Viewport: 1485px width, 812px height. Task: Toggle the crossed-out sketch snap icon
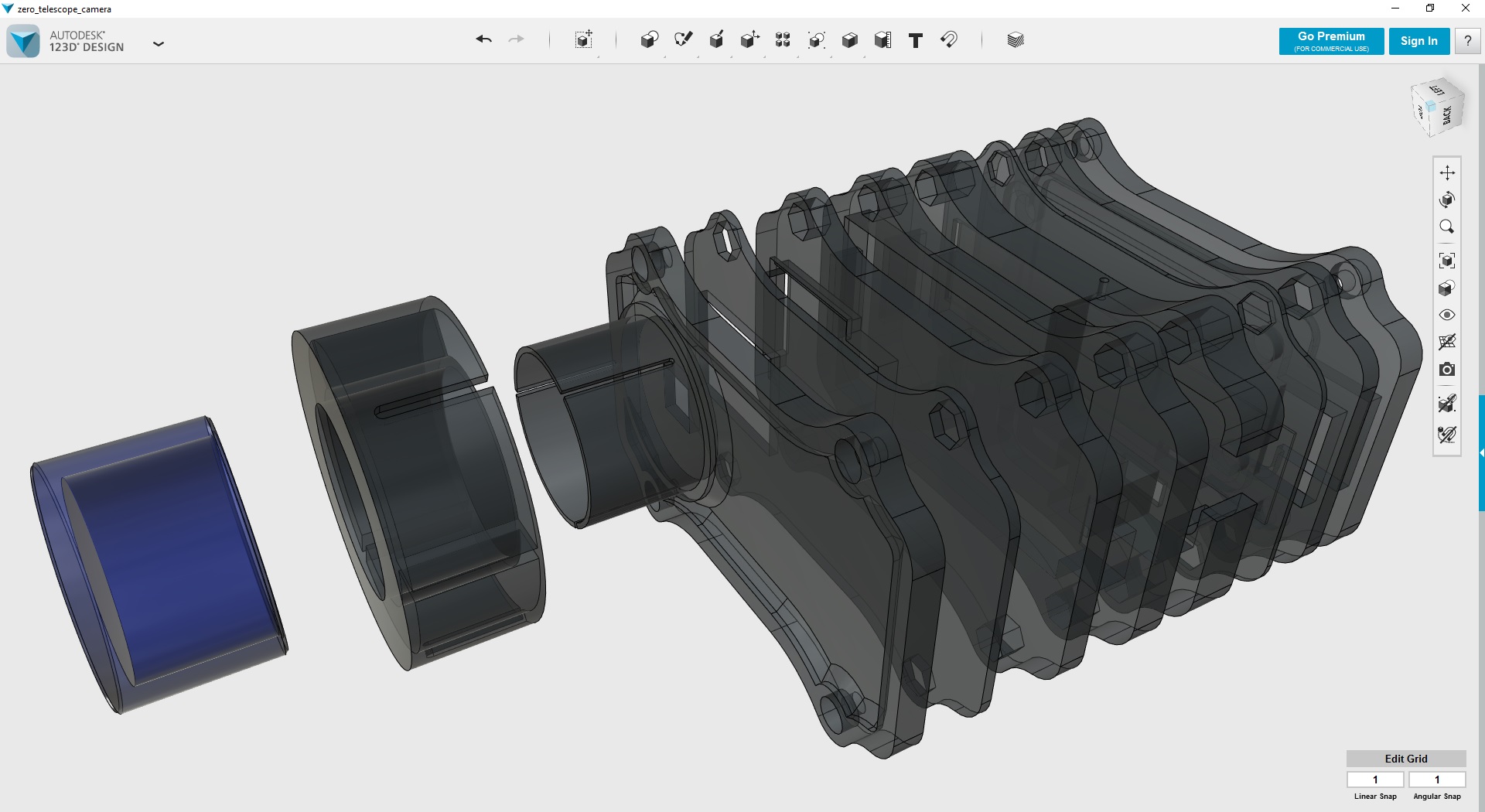click(1447, 435)
